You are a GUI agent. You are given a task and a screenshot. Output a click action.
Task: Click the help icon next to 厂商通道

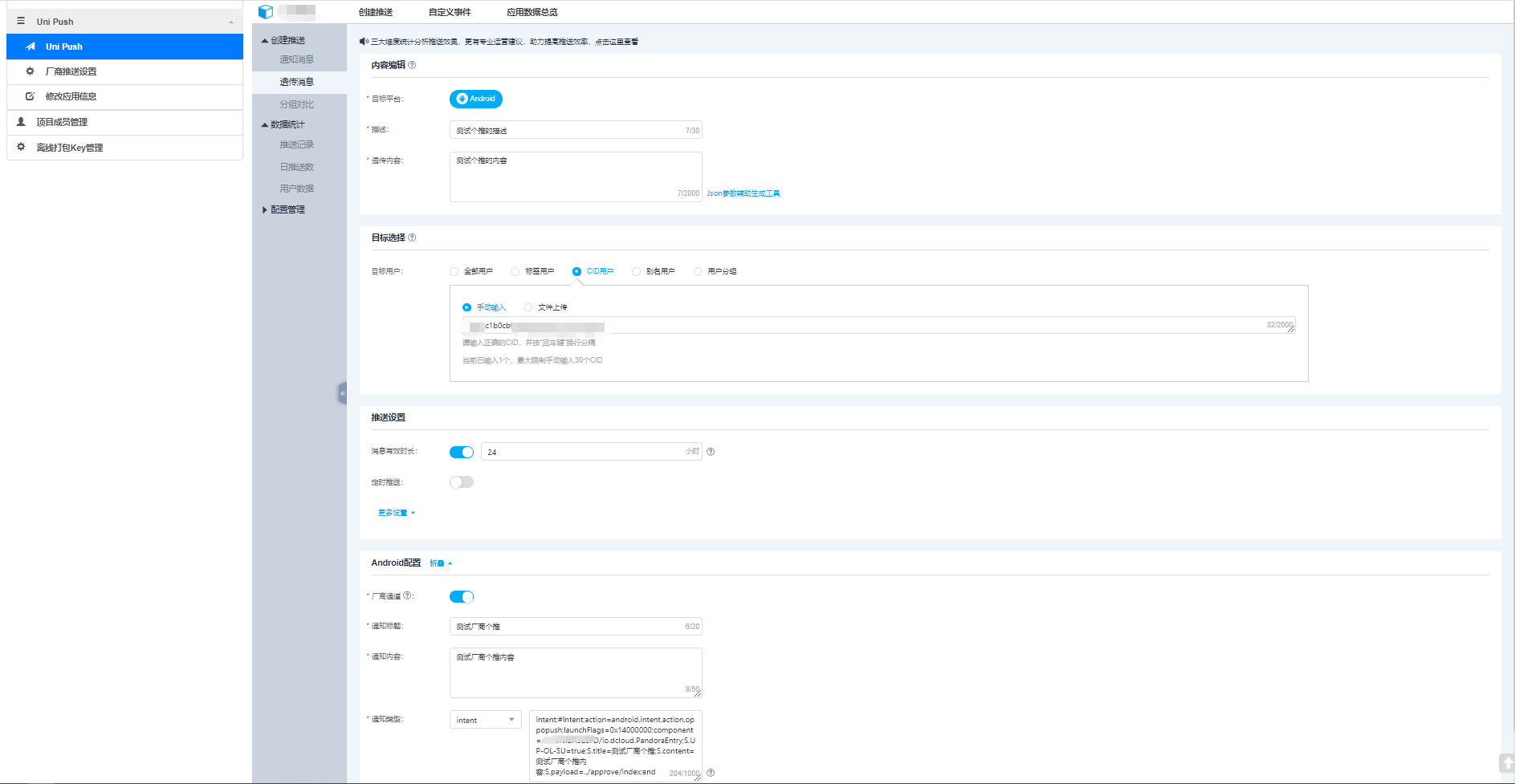pos(407,595)
